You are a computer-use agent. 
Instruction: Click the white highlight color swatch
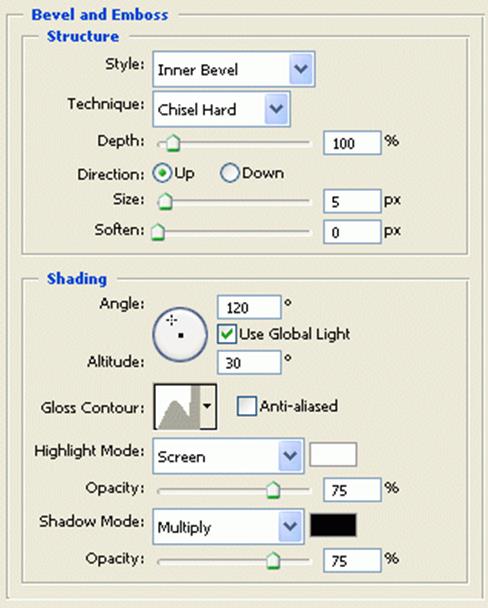pyautogui.click(x=333, y=454)
